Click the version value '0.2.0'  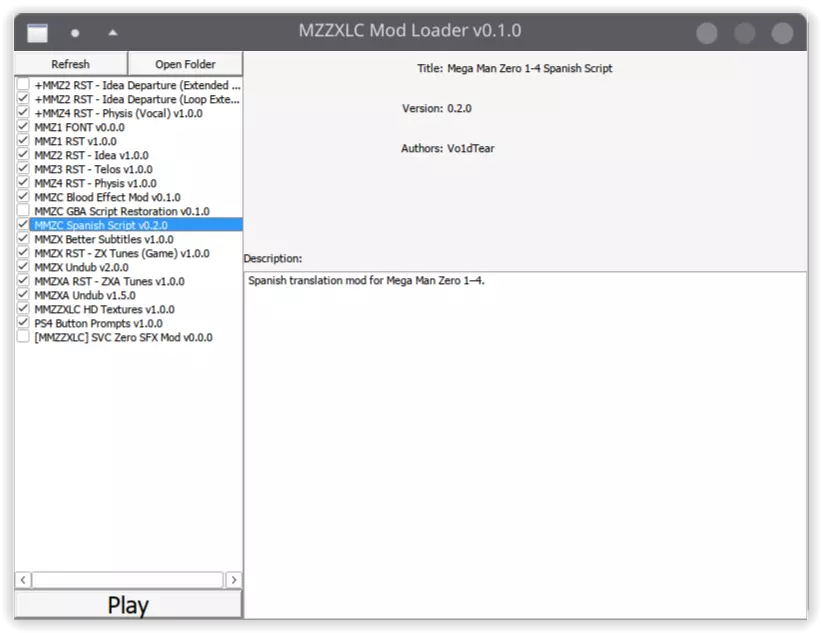[x=459, y=108]
